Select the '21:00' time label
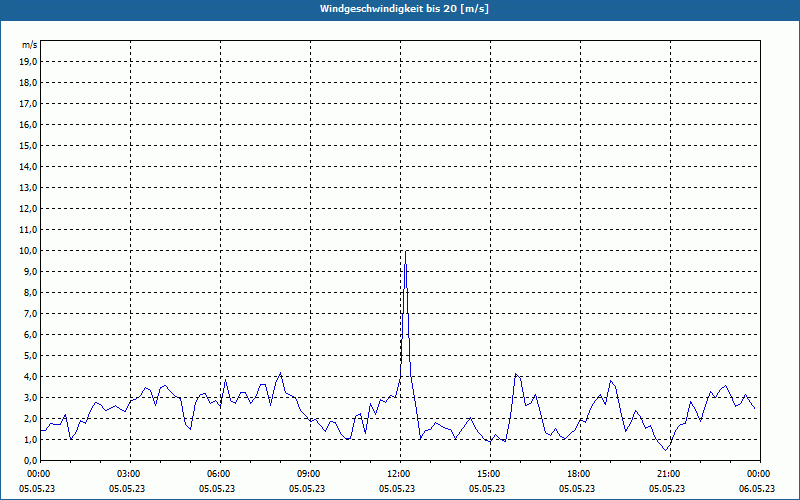Screen dimensions: 800x500 point(670,474)
